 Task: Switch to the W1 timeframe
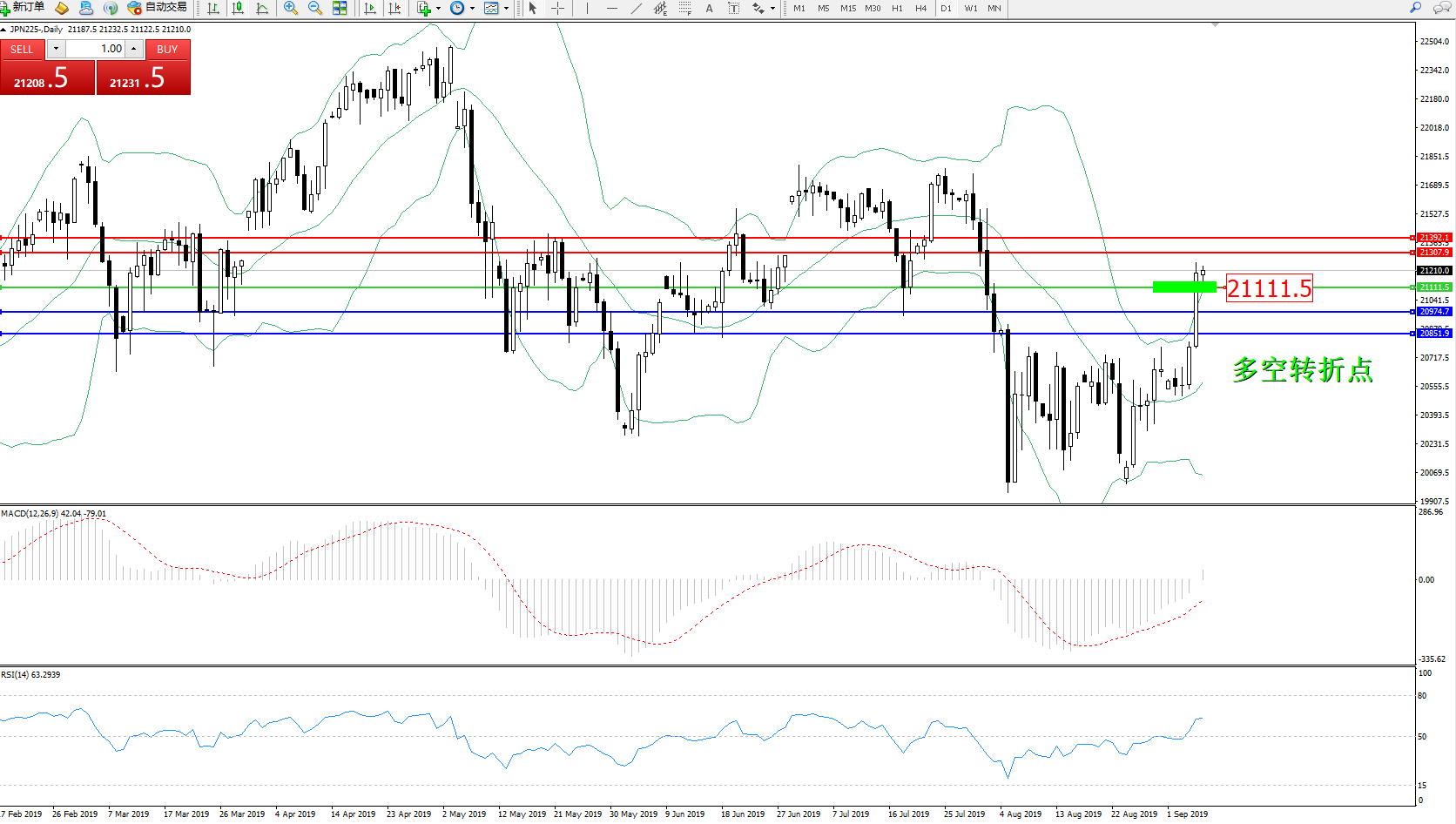971,8
